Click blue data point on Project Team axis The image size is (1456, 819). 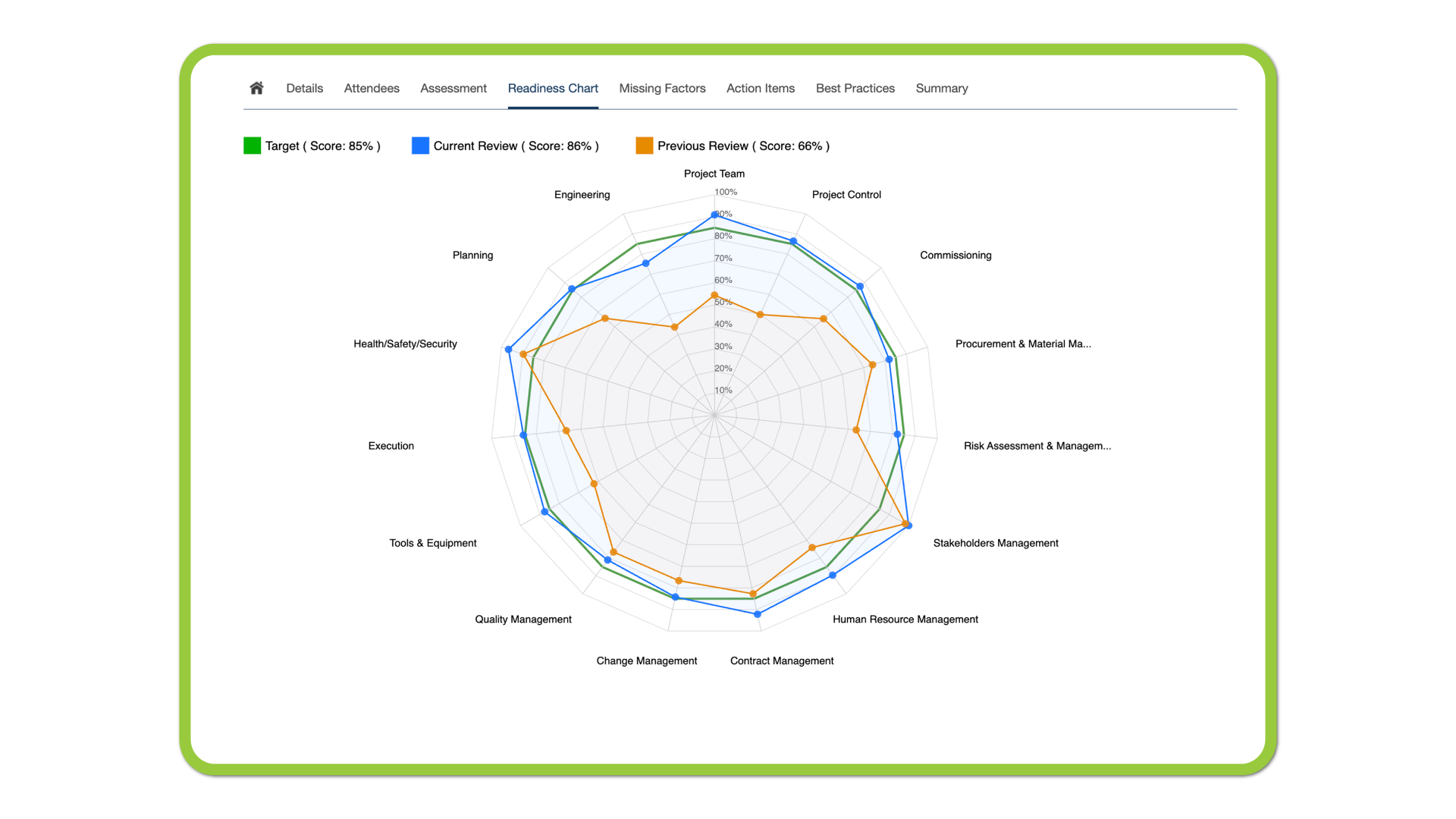click(x=714, y=215)
